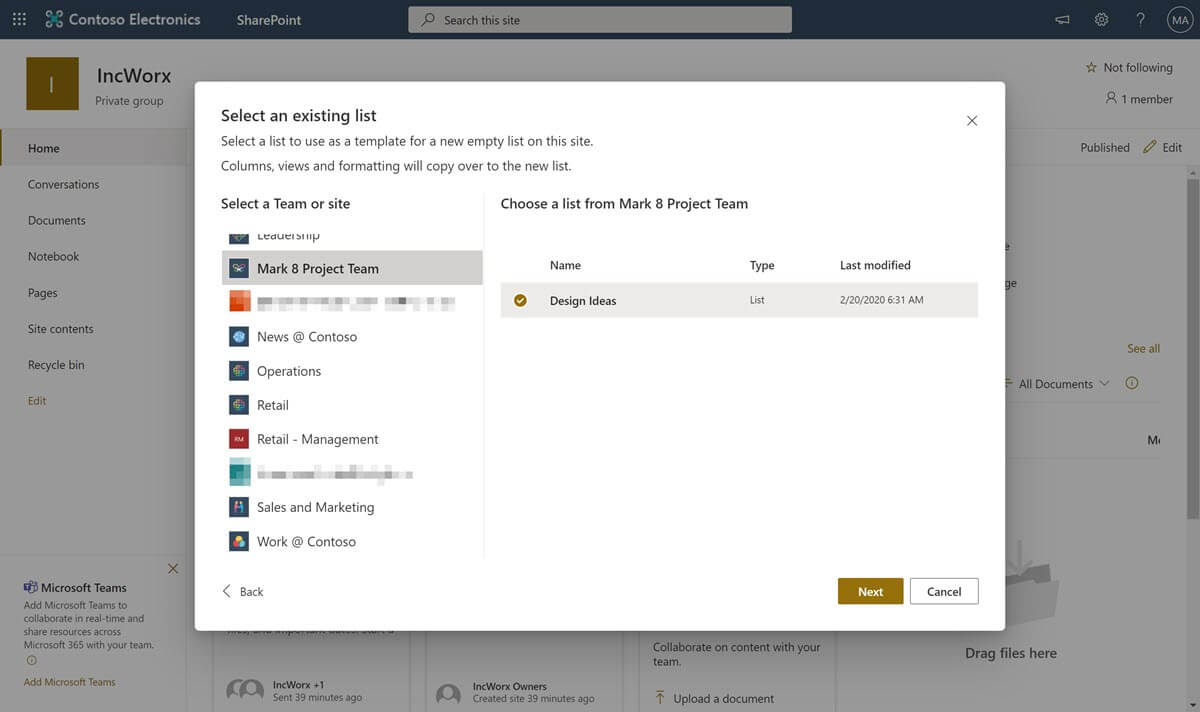Click the Operations site icon
This screenshot has width=1200, height=712.
(238, 370)
